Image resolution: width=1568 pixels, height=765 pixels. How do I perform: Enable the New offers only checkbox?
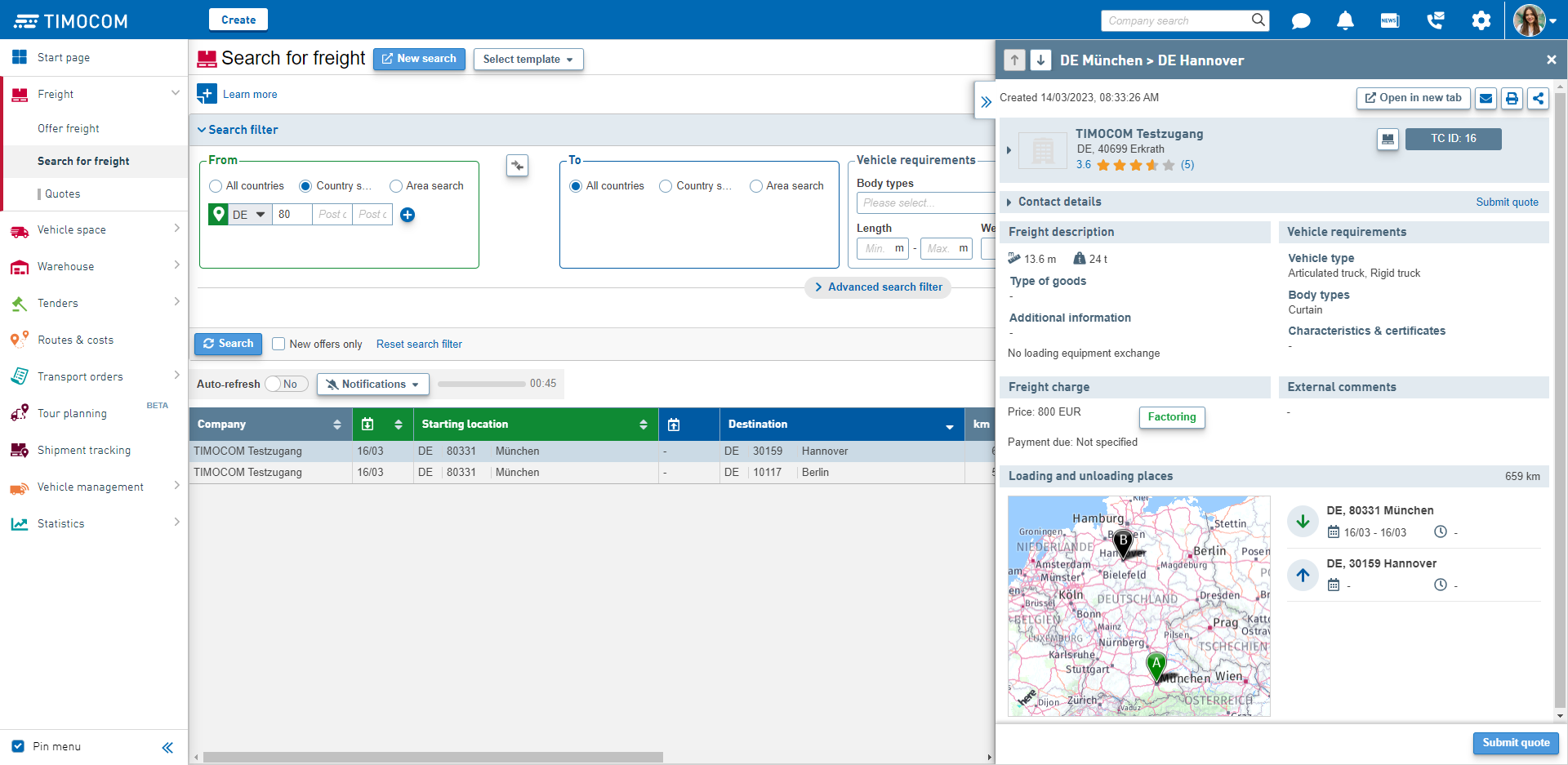pyautogui.click(x=278, y=344)
